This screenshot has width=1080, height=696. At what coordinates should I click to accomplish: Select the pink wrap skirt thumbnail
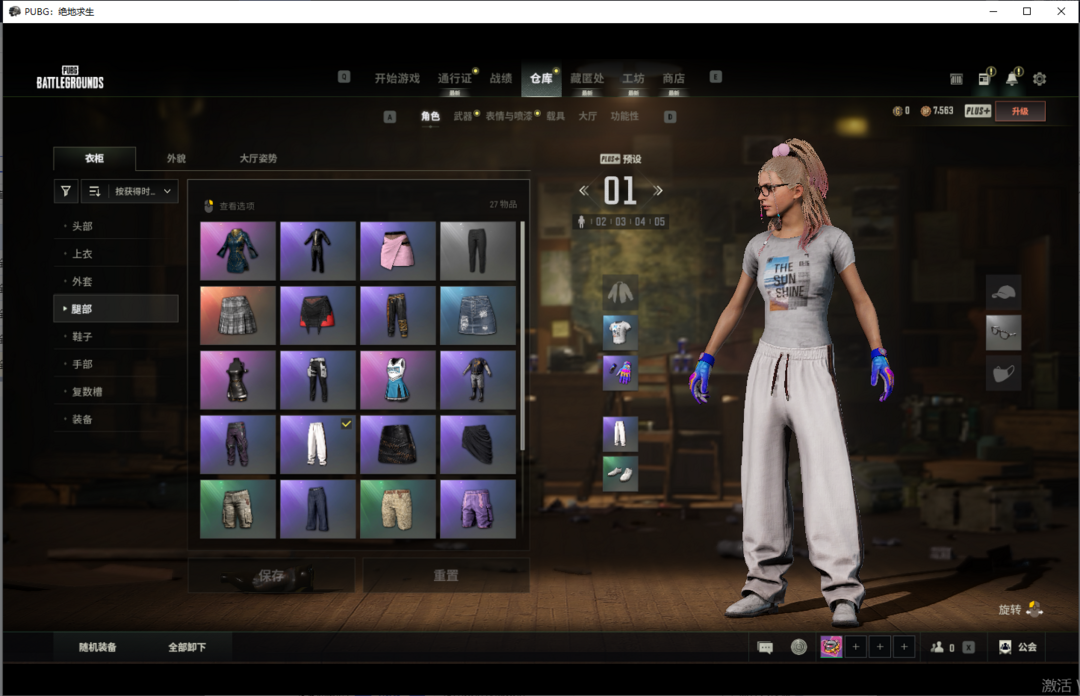pos(398,251)
